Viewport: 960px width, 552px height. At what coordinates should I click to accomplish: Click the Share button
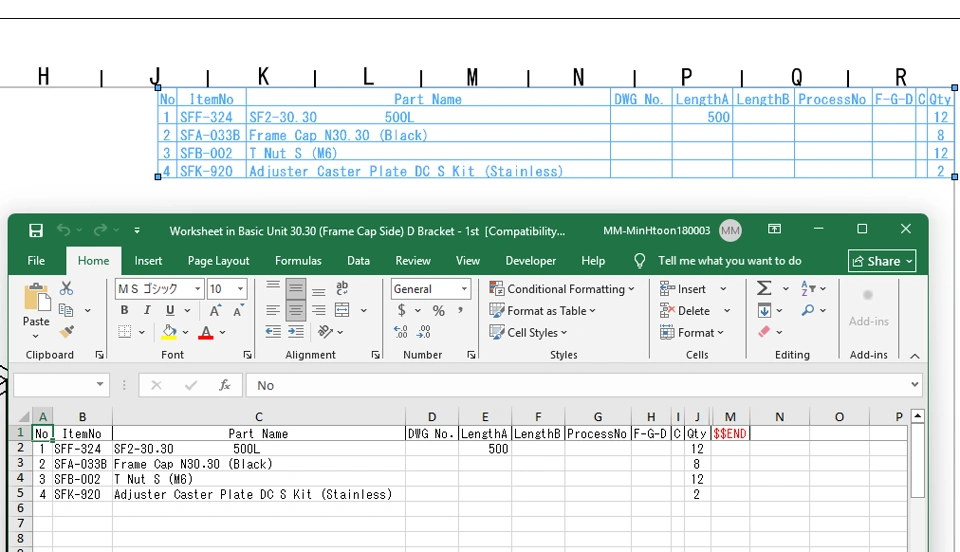[x=882, y=261]
